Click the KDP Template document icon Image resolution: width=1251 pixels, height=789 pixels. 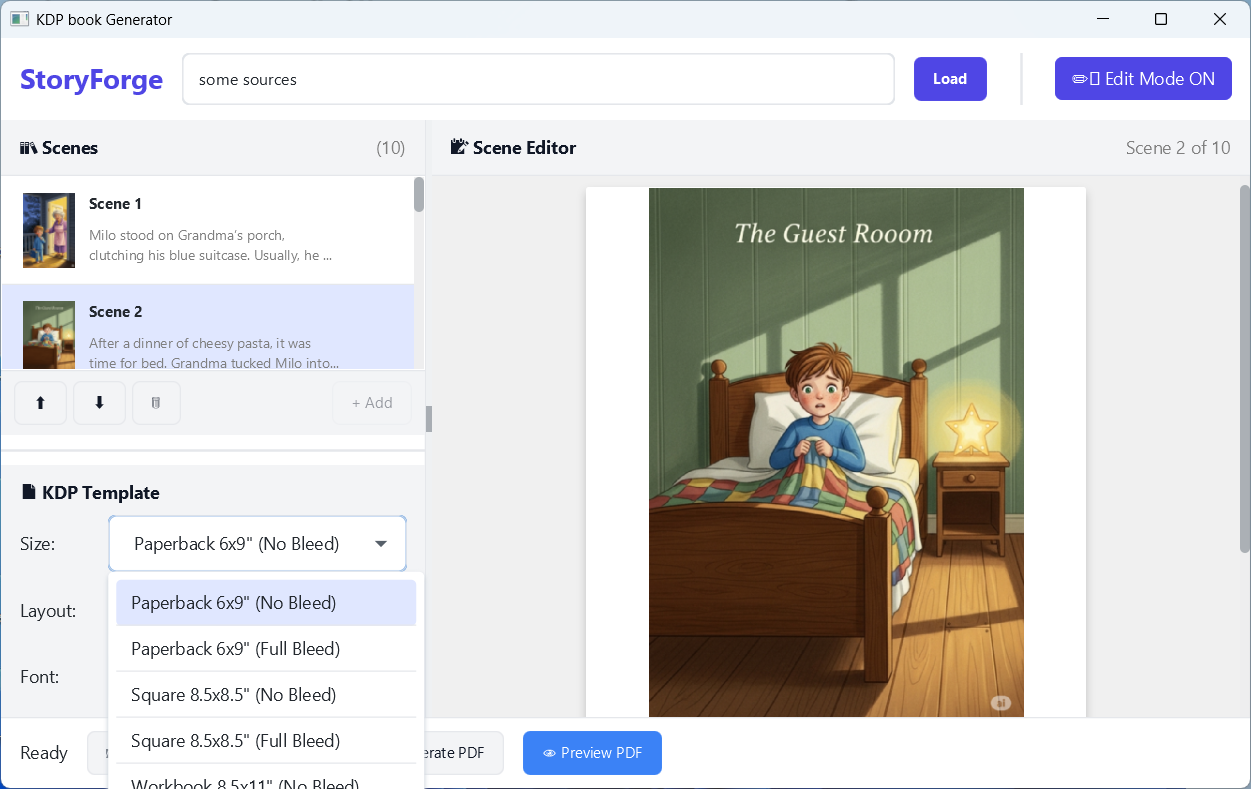click(x=27, y=492)
